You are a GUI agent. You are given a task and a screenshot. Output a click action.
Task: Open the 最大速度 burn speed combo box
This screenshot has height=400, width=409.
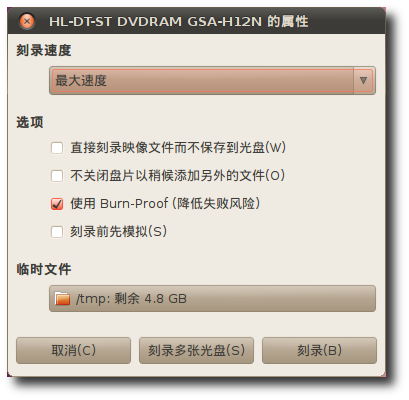coord(212,81)
